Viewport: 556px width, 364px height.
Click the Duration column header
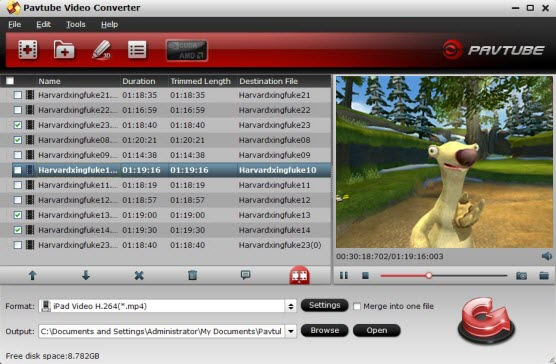tap(139, 81)
